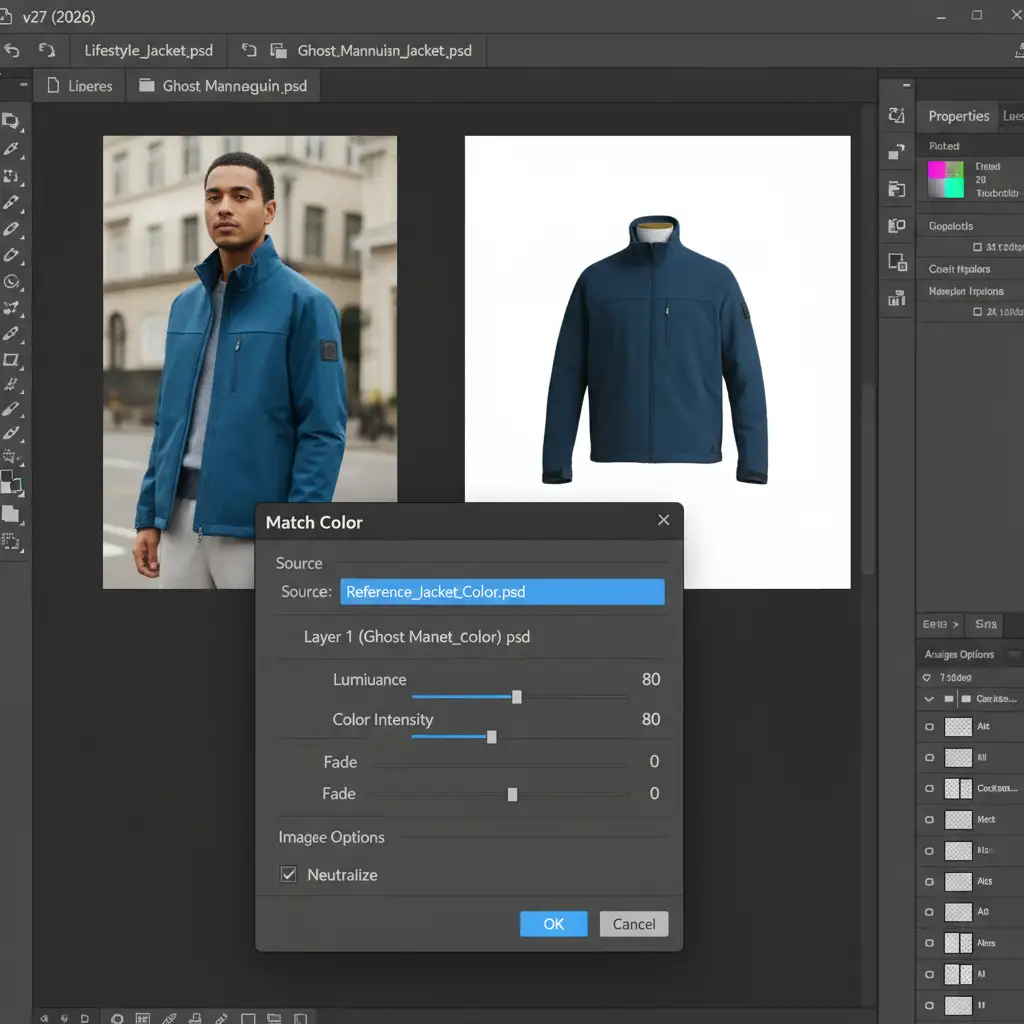Click the folder icon on Ghost Mannequin tab
The image size is (1024, 1024).
coord(146,86)
